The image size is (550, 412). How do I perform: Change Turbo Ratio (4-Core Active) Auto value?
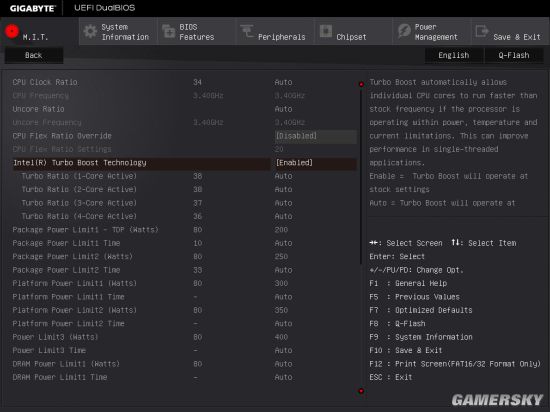coord(283,216)
